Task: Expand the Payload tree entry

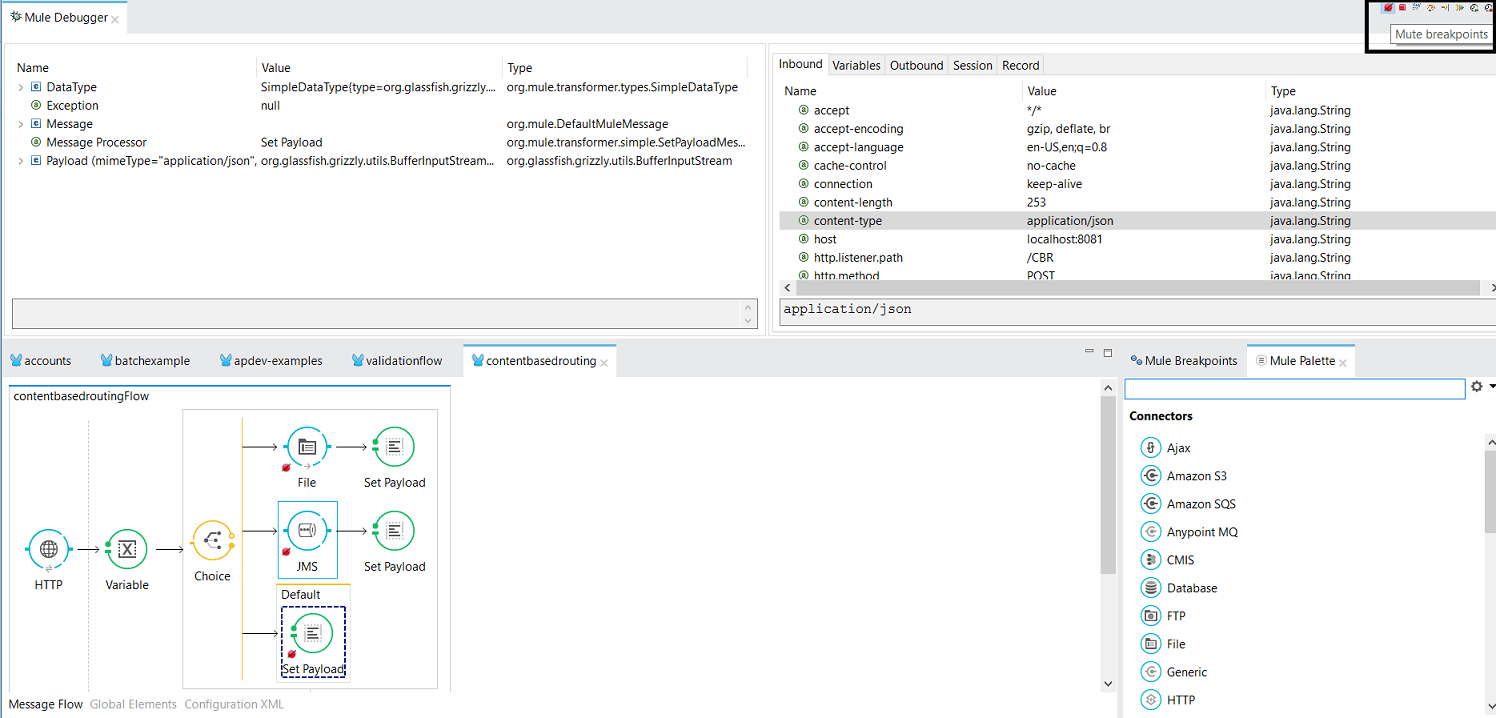Action: tap(19, 160)
